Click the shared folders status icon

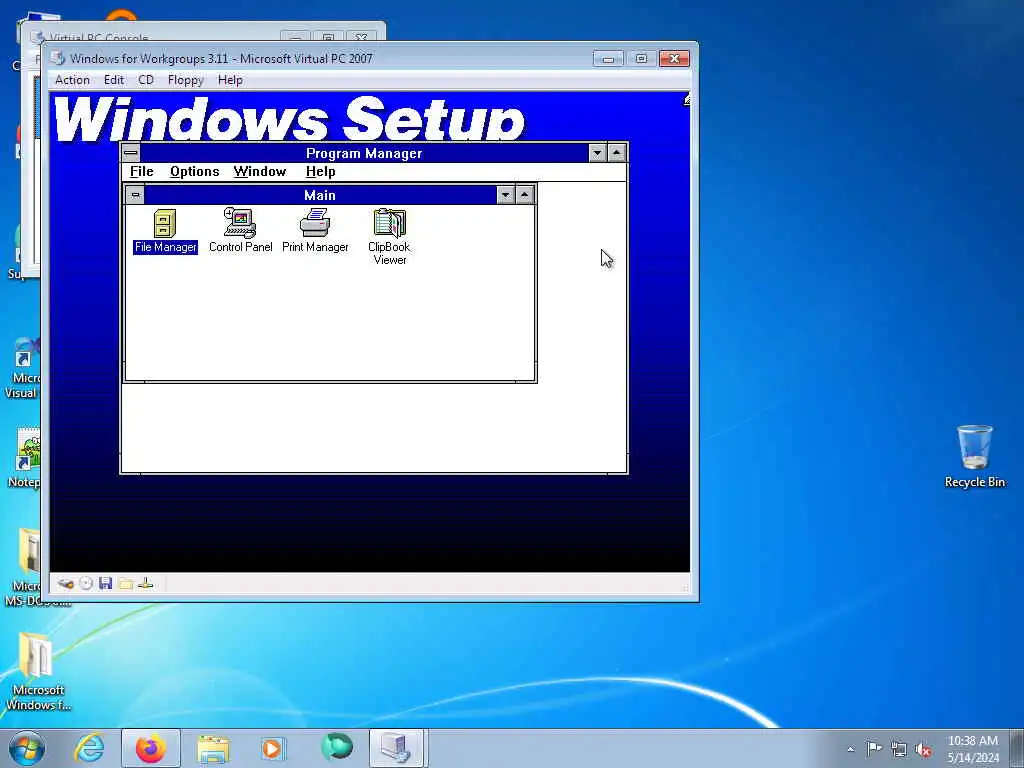click(x=126, y=583)
